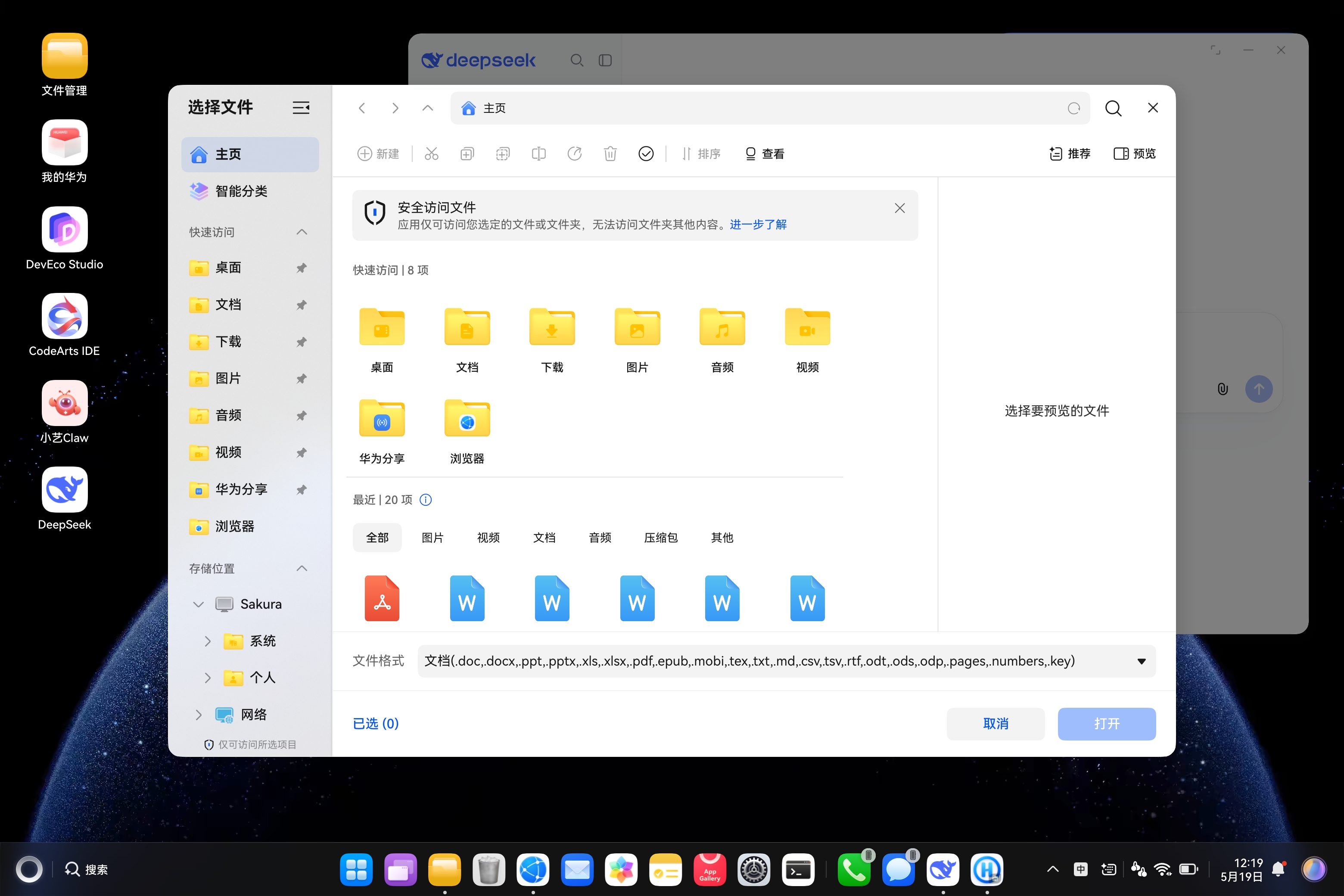The image size is (1344, 896).
Task: Open the Sort (排序) options
Action: 701,154
